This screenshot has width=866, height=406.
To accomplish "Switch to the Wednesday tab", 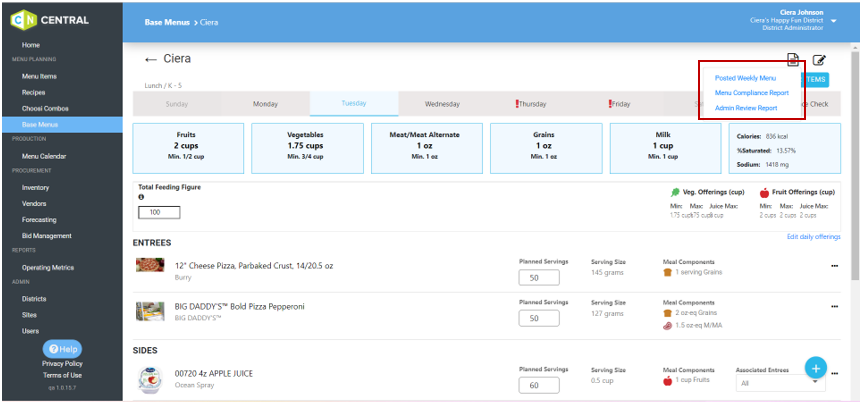I will coord(442,104).
